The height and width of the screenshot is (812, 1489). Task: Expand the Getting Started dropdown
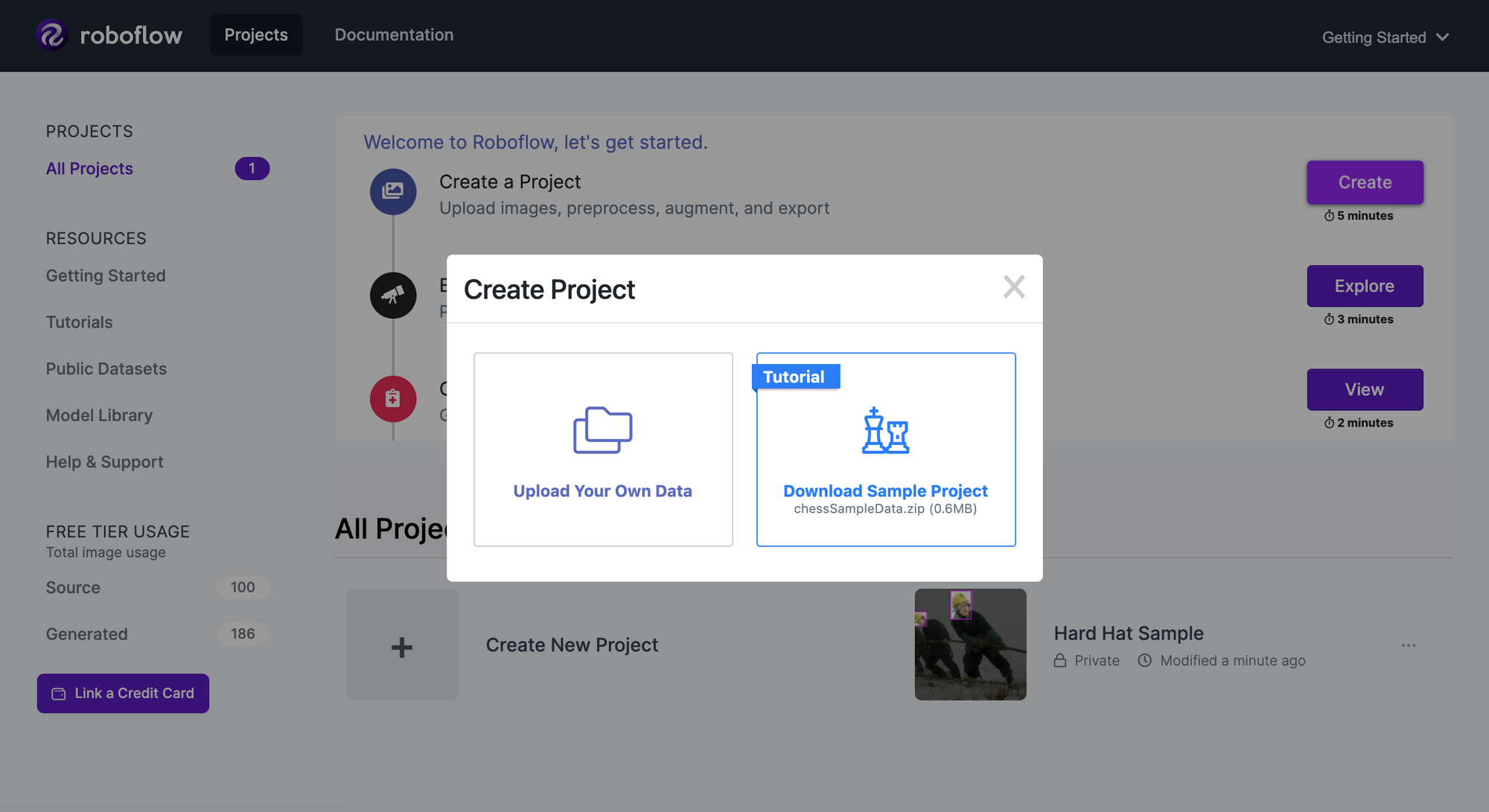click(1386, 37)
